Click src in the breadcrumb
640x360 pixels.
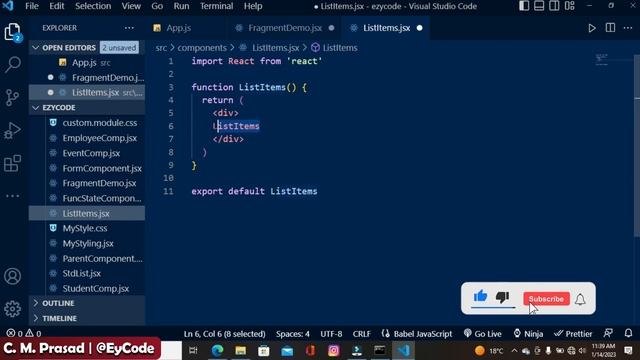pos(161,48)
